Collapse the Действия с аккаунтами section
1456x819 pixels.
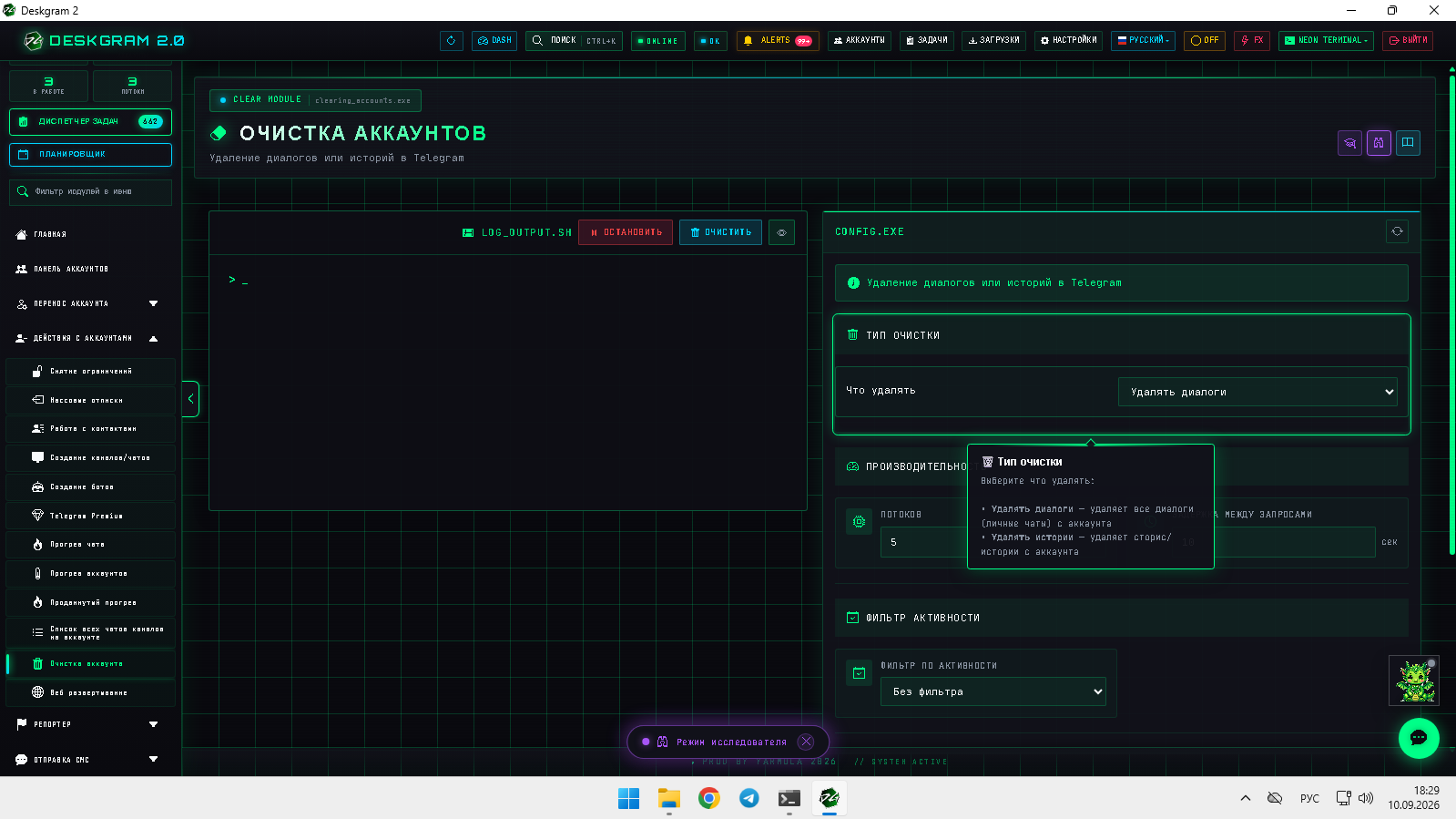(x=89, y=338)
